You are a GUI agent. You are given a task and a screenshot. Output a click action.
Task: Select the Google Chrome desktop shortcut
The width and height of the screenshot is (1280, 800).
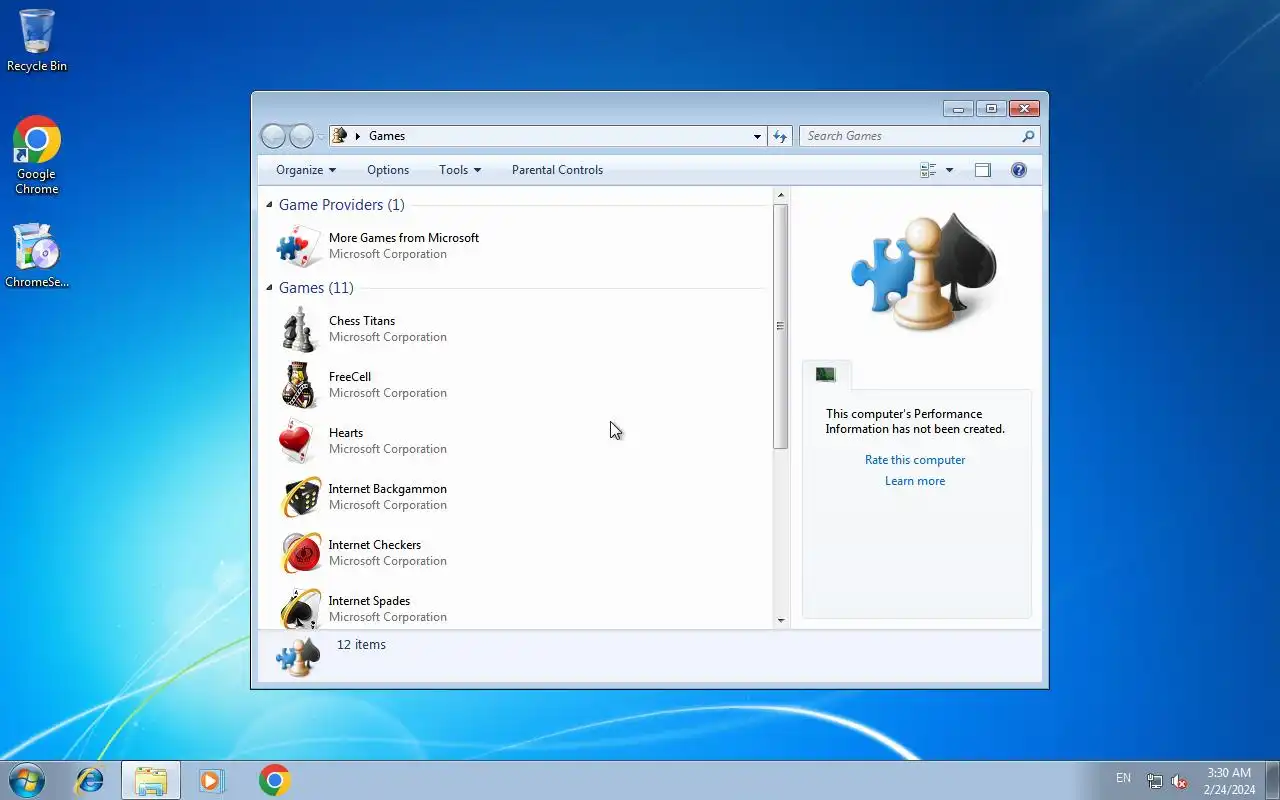37,155
